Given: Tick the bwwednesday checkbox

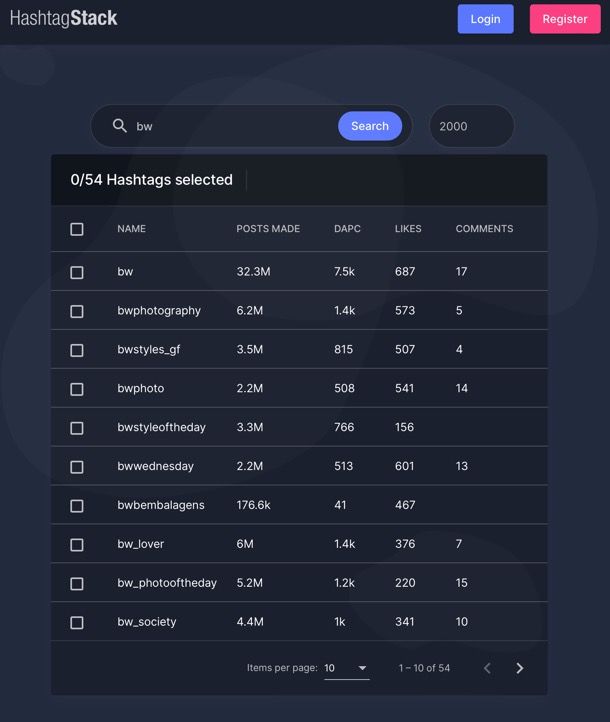Looking at the screenshot, I should (77, 467).
